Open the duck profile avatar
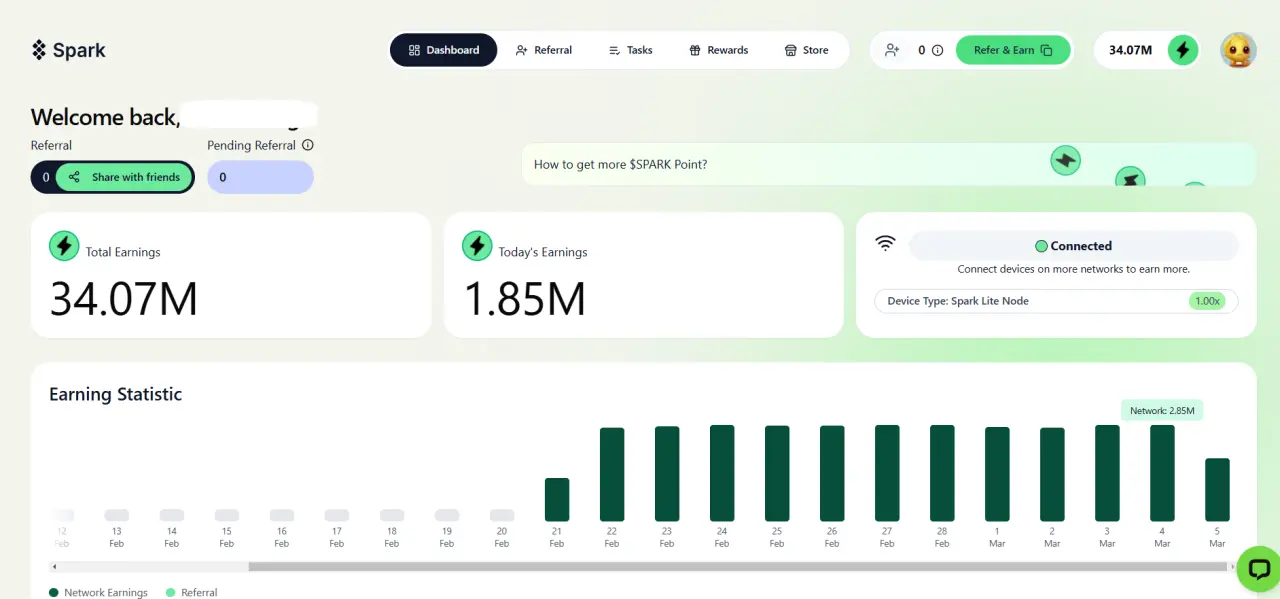 pyautogui.click(x=1238, y=50)
